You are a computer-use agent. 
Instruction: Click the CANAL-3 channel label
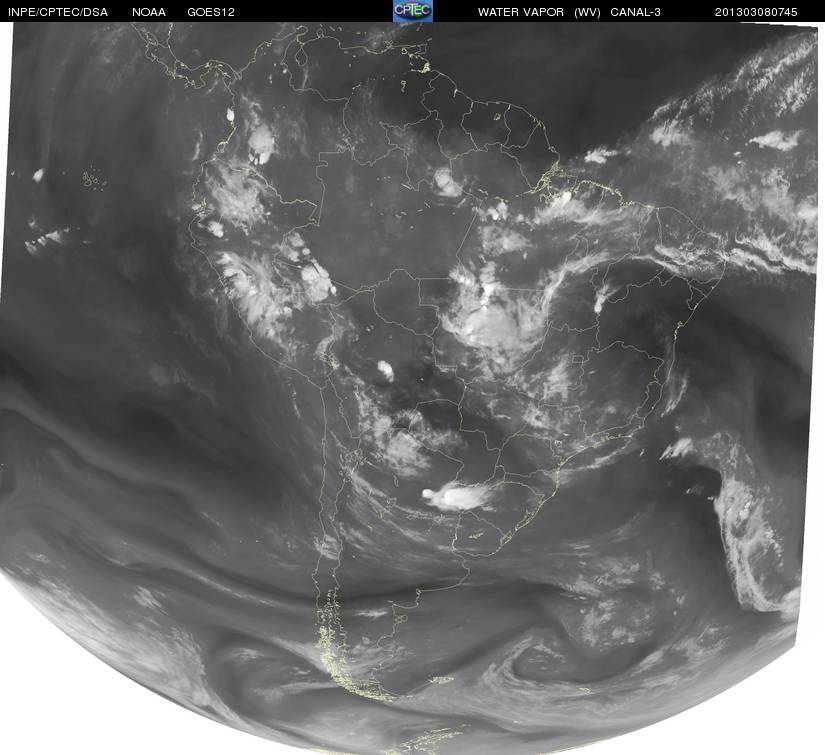pyautogui.click(x=636, y=12)
